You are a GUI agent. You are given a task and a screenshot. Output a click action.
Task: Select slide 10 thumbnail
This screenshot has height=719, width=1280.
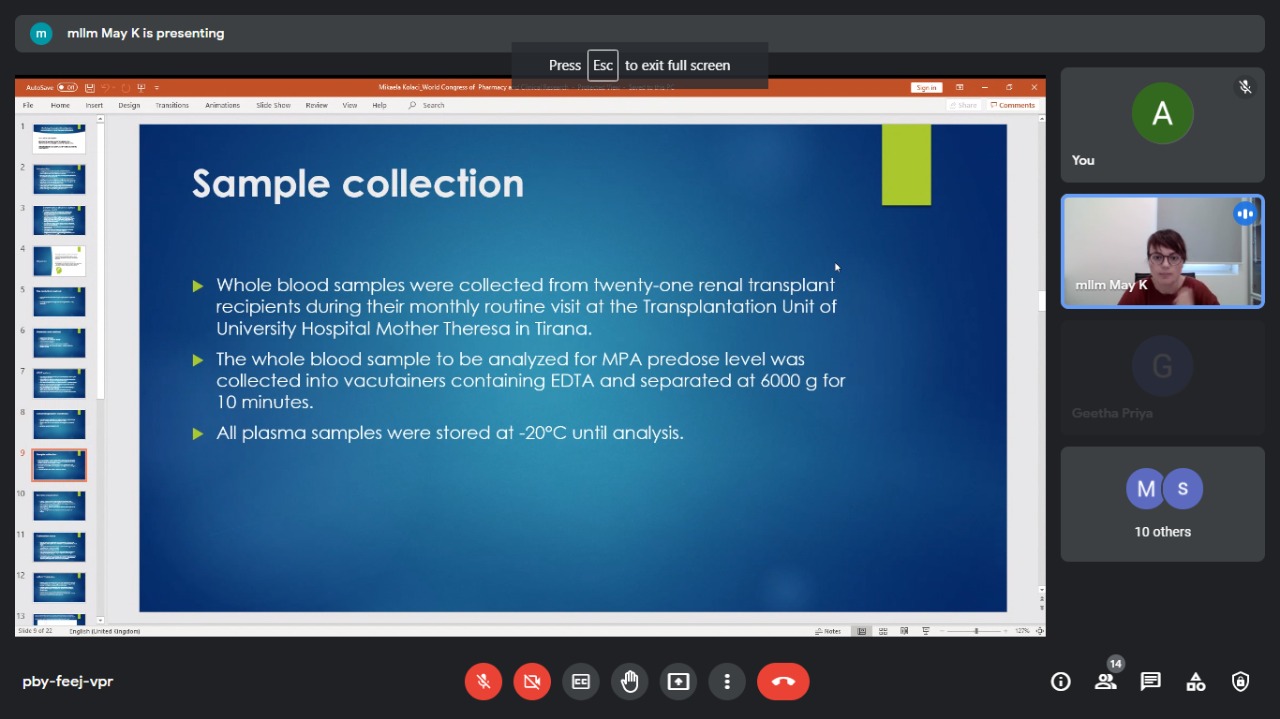click(x=59, y=506)
